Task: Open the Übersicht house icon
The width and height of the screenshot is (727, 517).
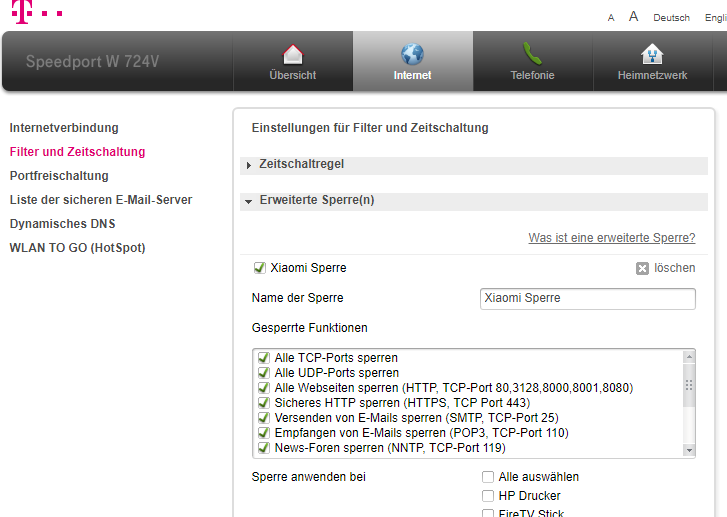Action: 293,55
